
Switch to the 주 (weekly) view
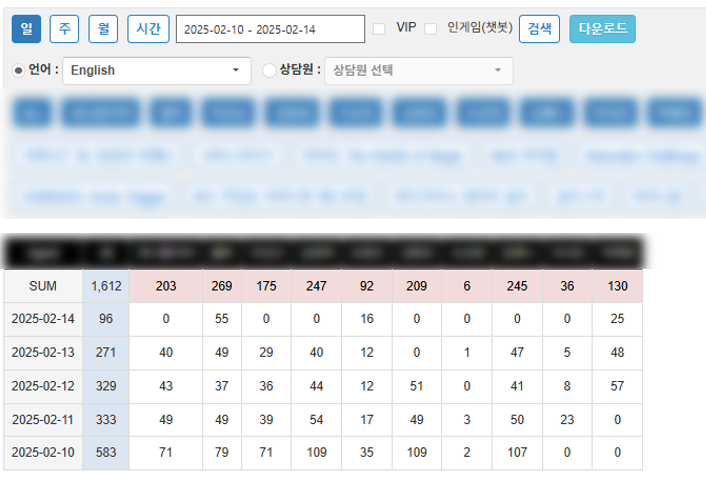[x=65, y=29]
